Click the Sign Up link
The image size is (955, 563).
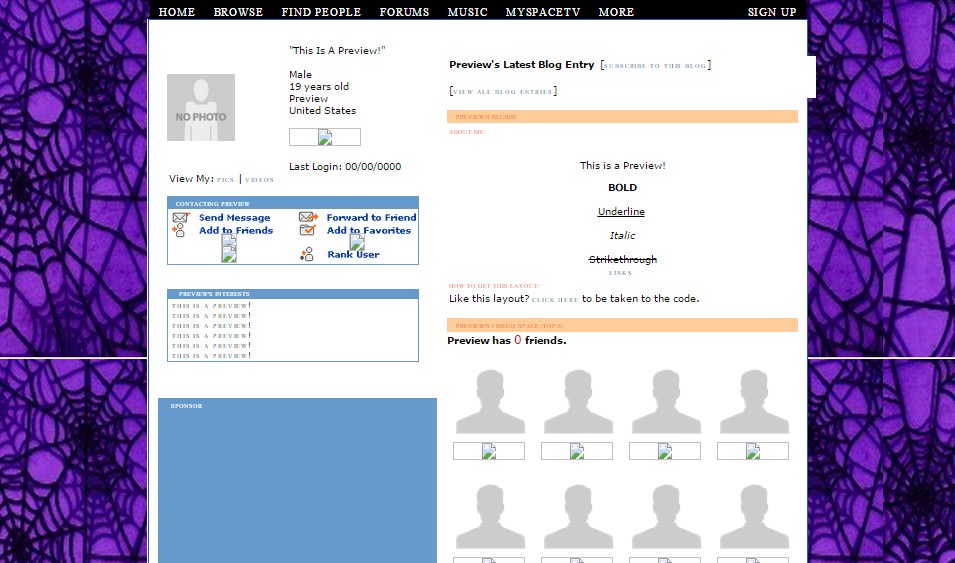[772, 12]
